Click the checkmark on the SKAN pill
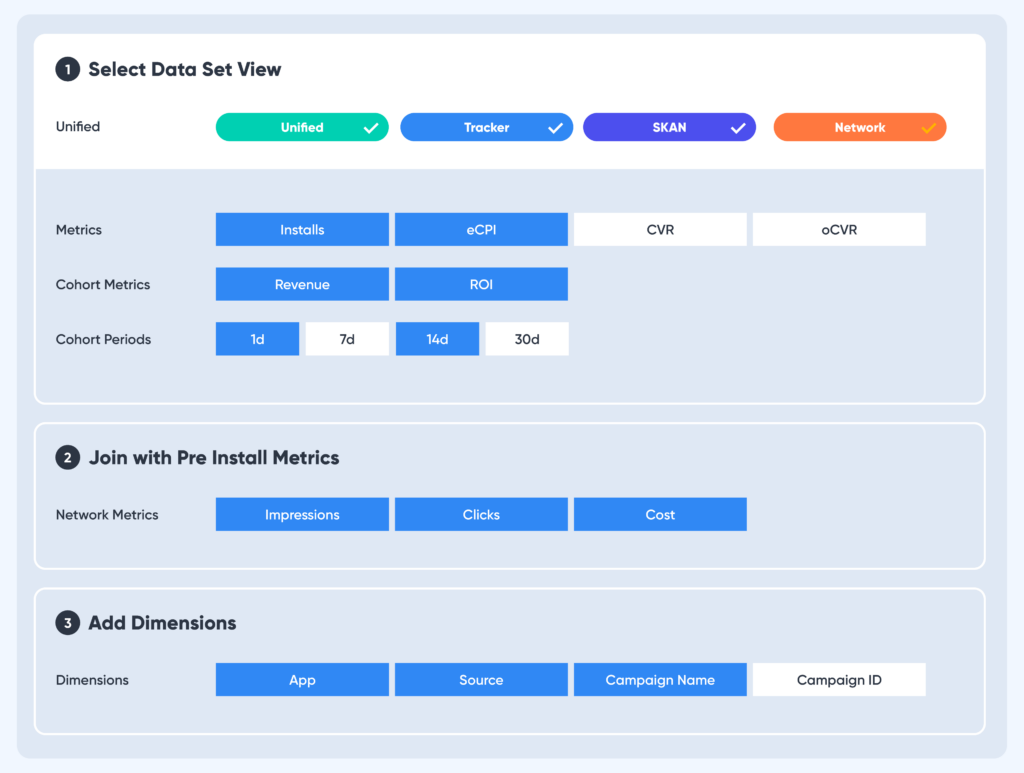 pos(738,128)
